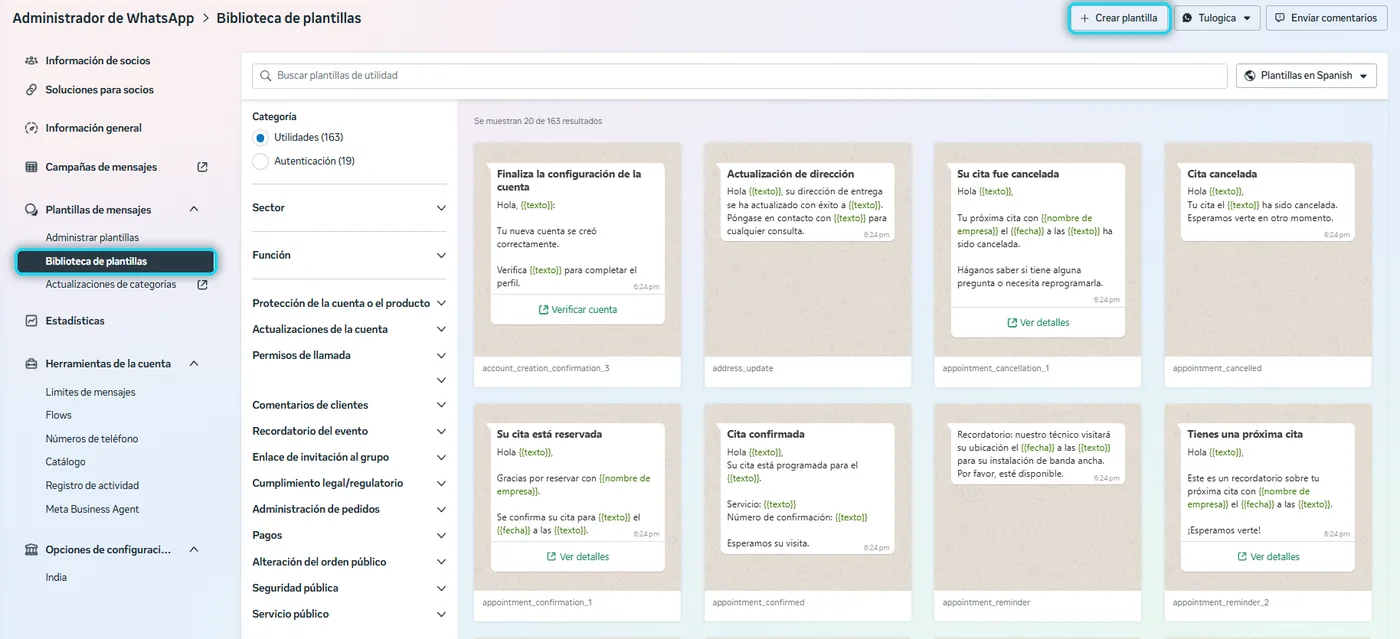Open the appointment_cancelled template card
Image resolution: width=1400 pixels, height=639 pixels.
[1268, 264]
